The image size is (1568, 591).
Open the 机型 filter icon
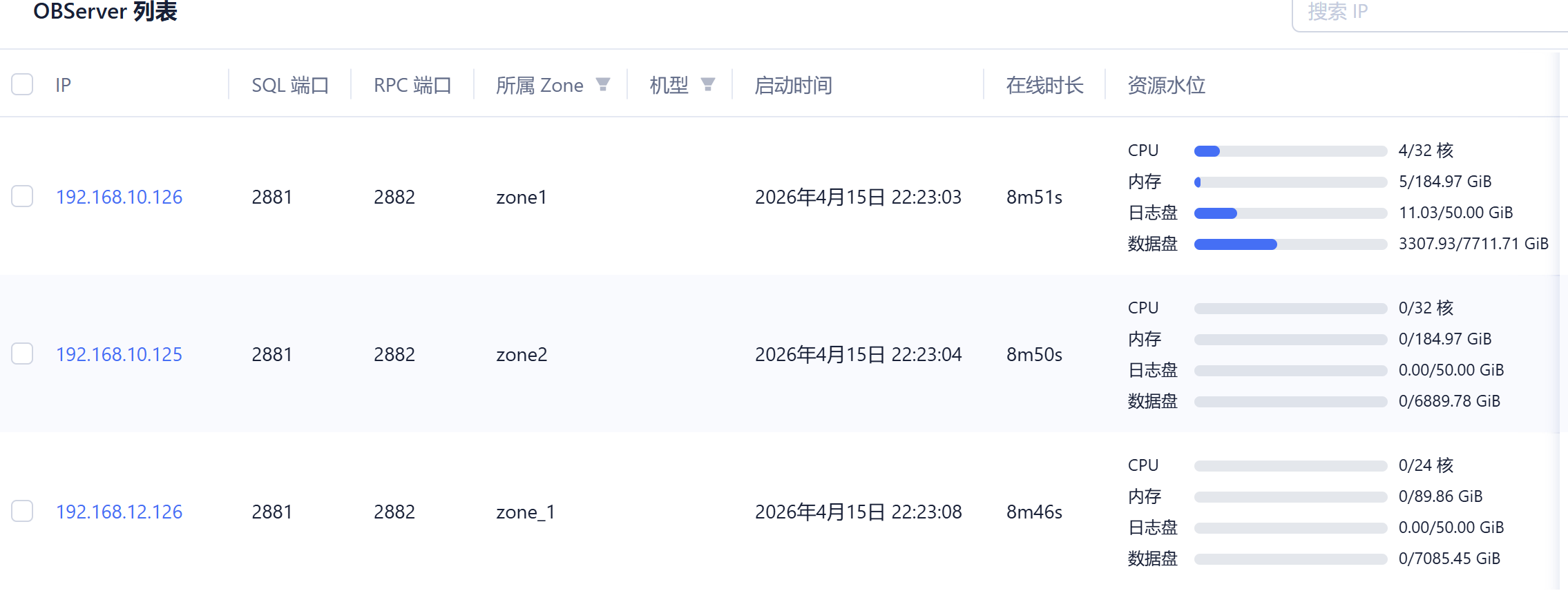707,85
